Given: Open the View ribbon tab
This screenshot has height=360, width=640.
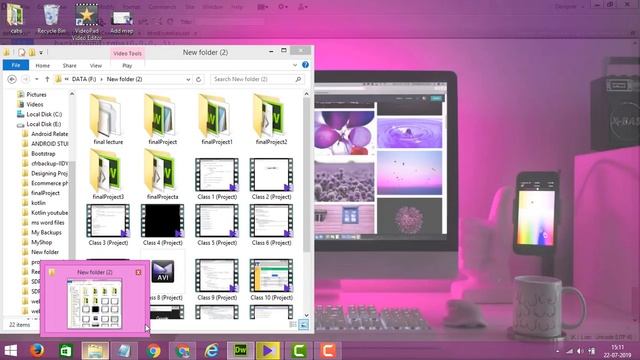Looking at the screenshot, I should pyautogui.click(x=96, y=65).
